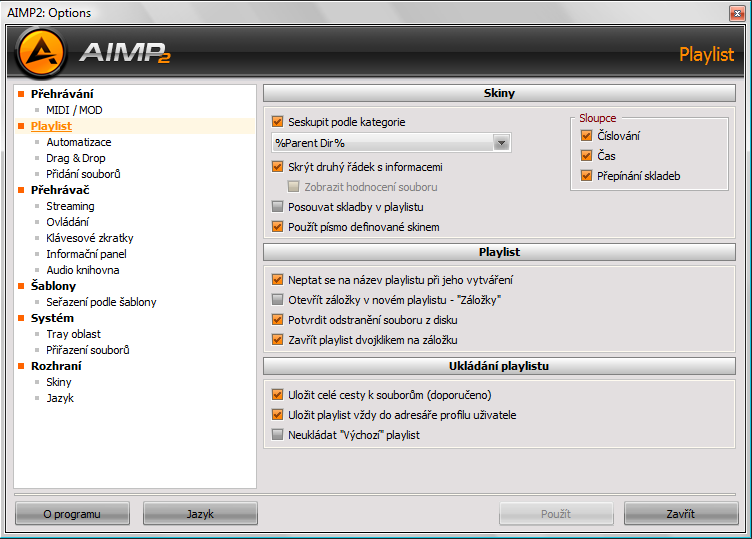Open Tray oblast settings
Screen dimensions: 752x539
click(x=73, y=334)
